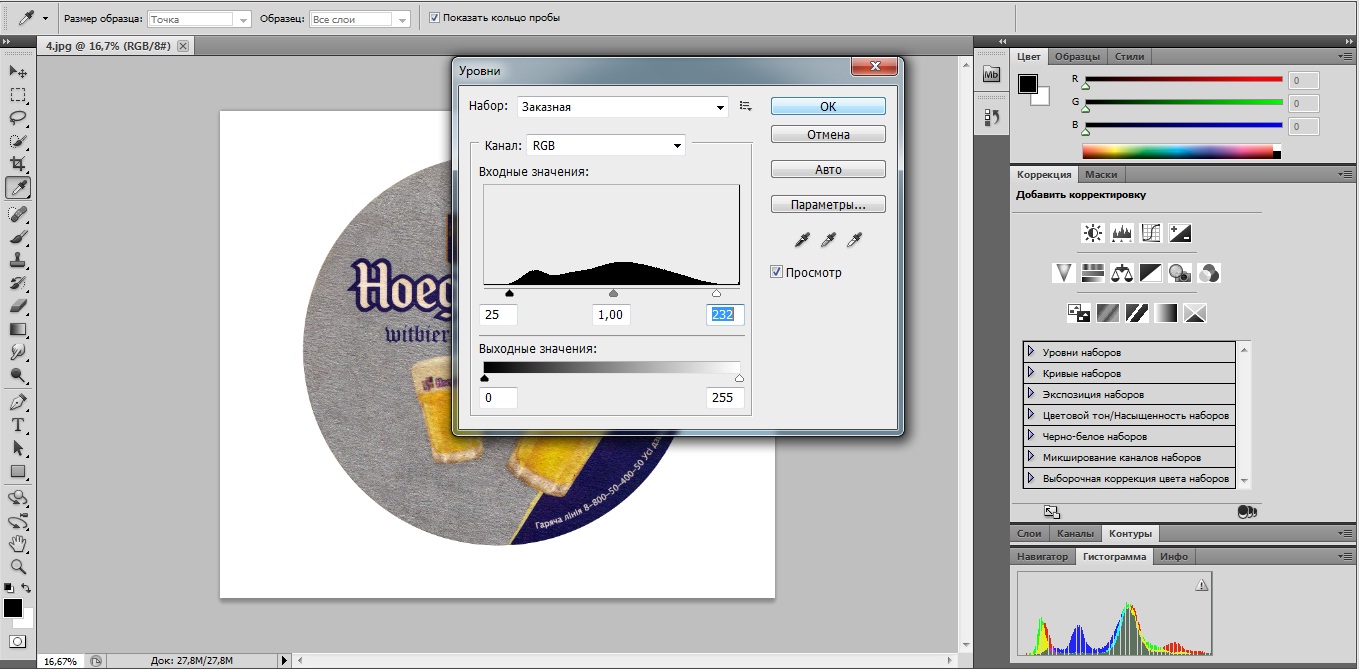The height and width of the screenshot is (669, 1359).
Task: Add Photo Filter adjustment icon
Action: 1180,272
